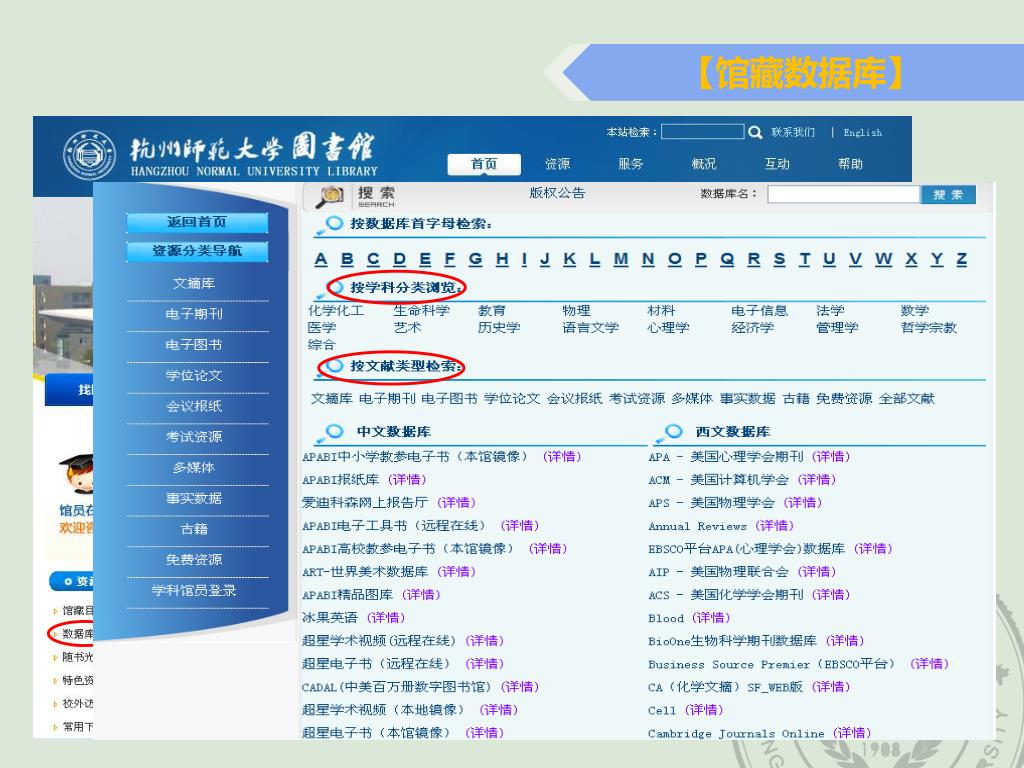Select 电子期刊 in the sidebar
This screenshot has height=768, width=1024.
[194, 314]
